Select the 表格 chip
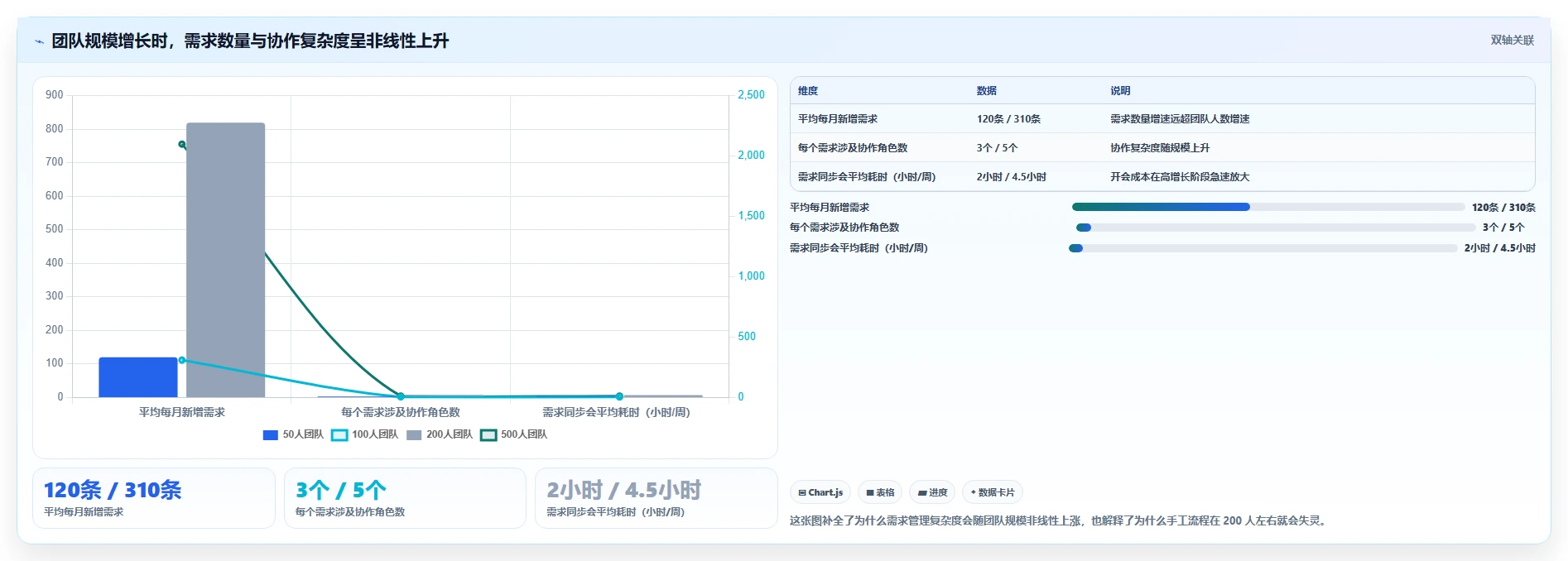 [x=880, y=492]
